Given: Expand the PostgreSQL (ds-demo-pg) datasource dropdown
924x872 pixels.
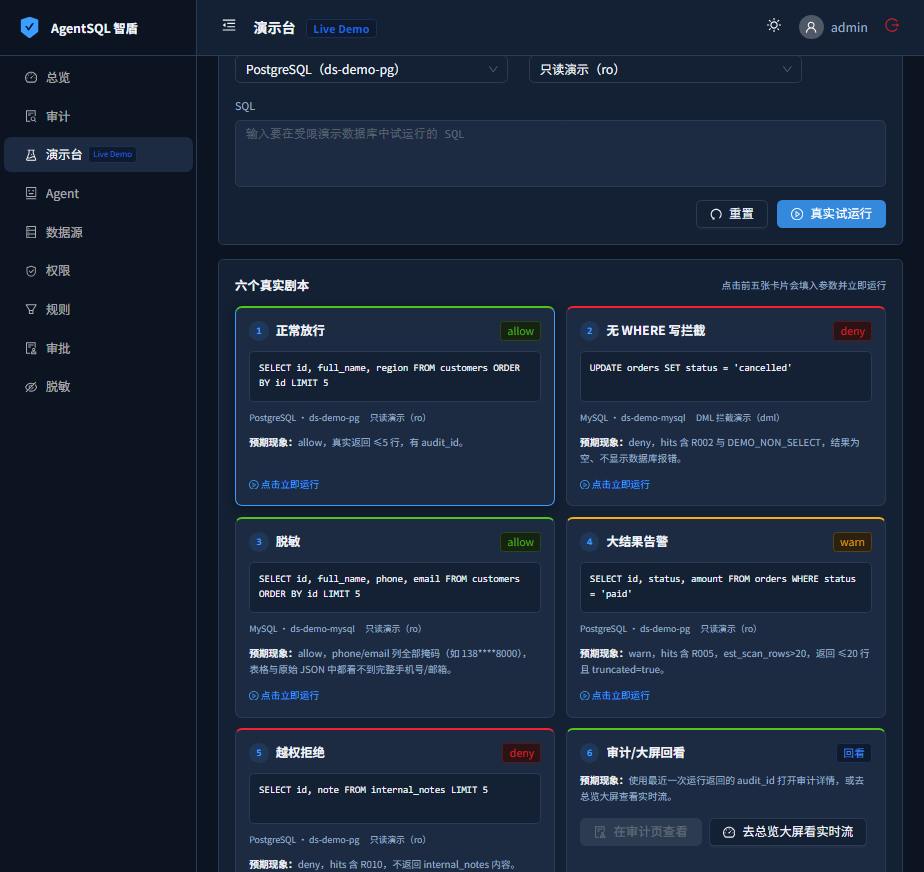Looking at the screenshot, I should pyautogui.click(x=371, y=70).
